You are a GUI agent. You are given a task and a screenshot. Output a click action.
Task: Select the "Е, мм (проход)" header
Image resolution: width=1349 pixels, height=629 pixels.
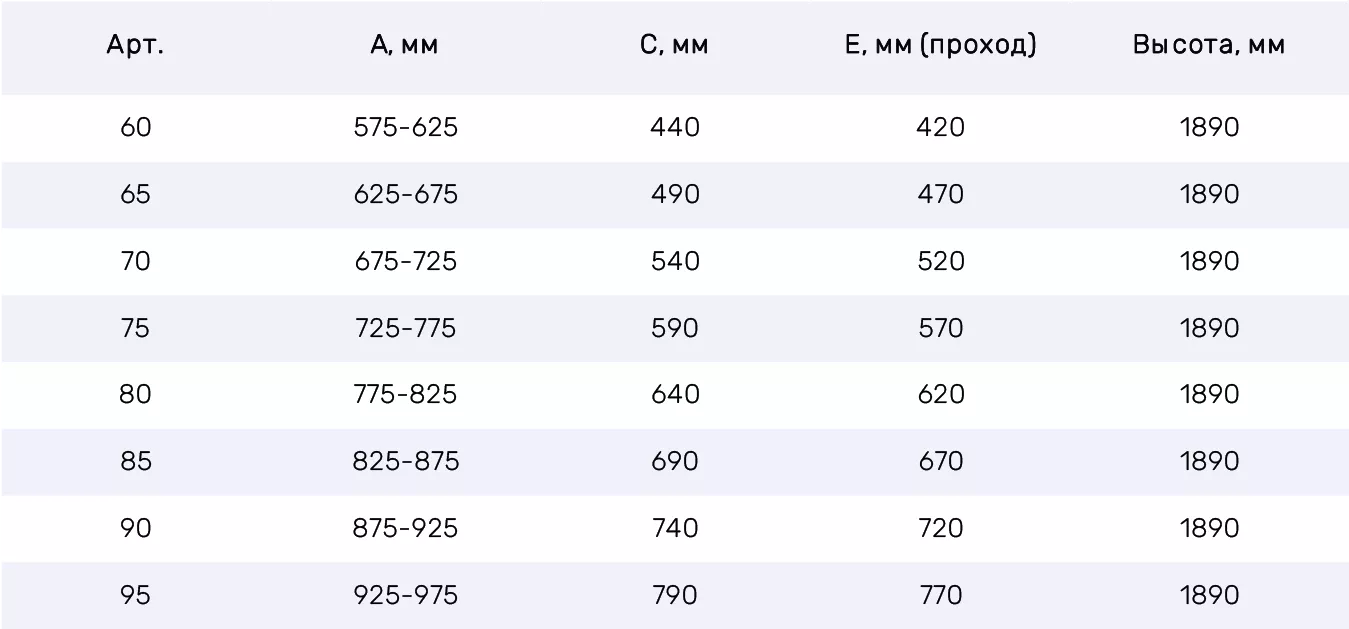(940, 45)
